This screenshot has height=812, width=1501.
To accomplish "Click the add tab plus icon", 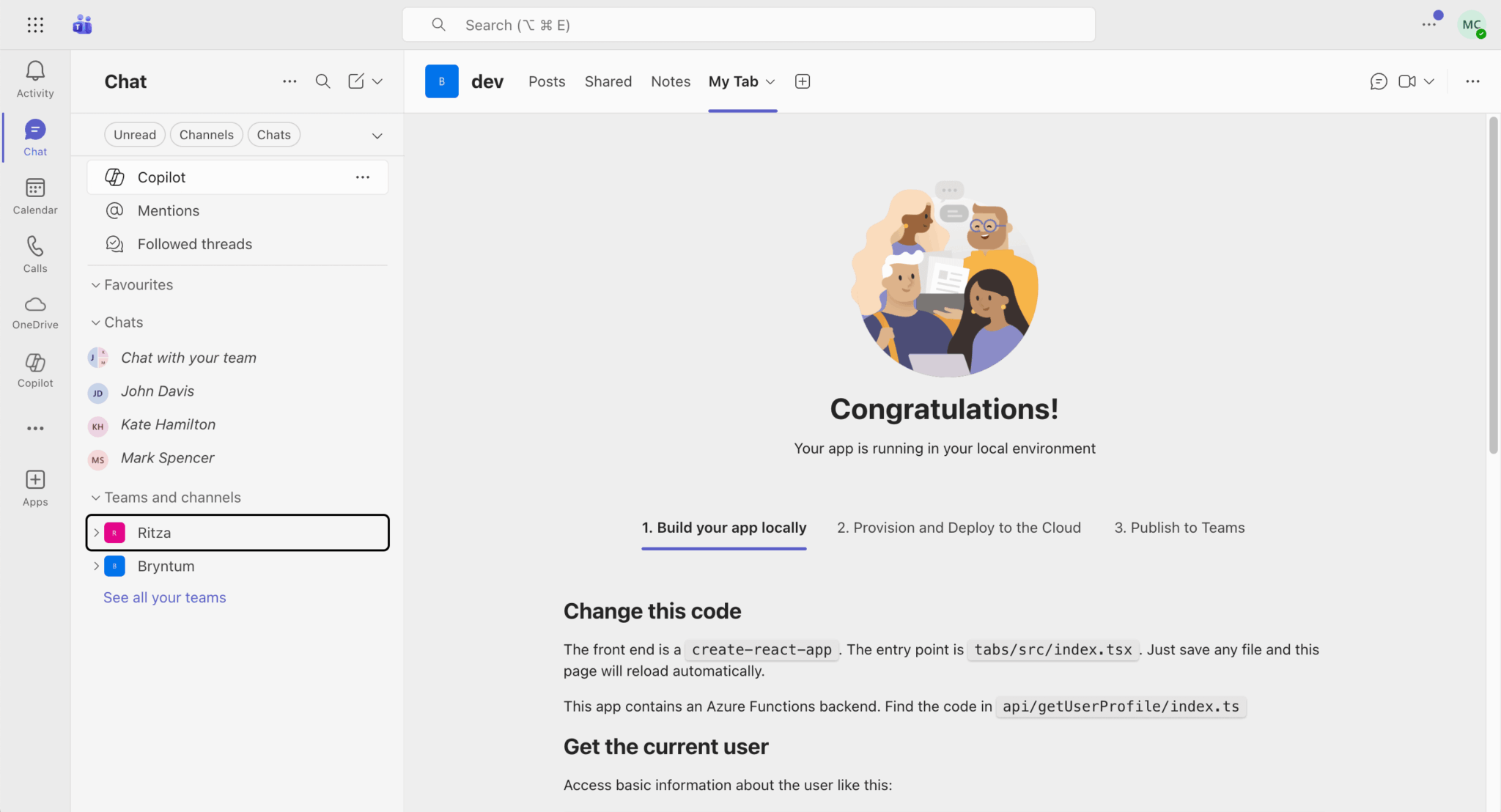I will pos(803,81).
